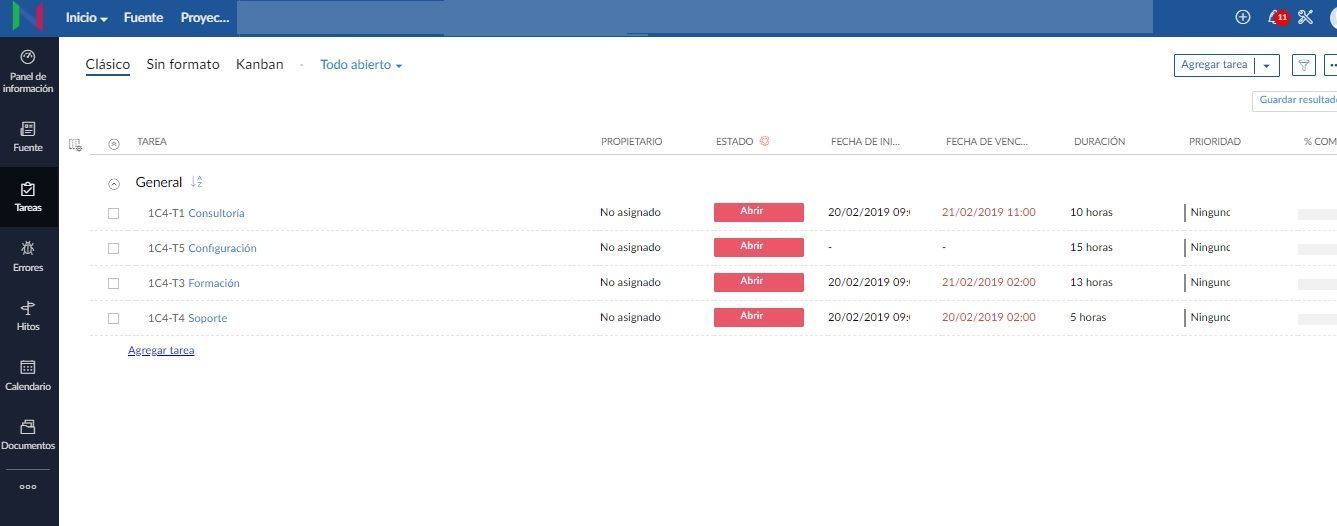The image size is (1337, 526).
Task: Click the TAREA column header
Action: [152, 142]
